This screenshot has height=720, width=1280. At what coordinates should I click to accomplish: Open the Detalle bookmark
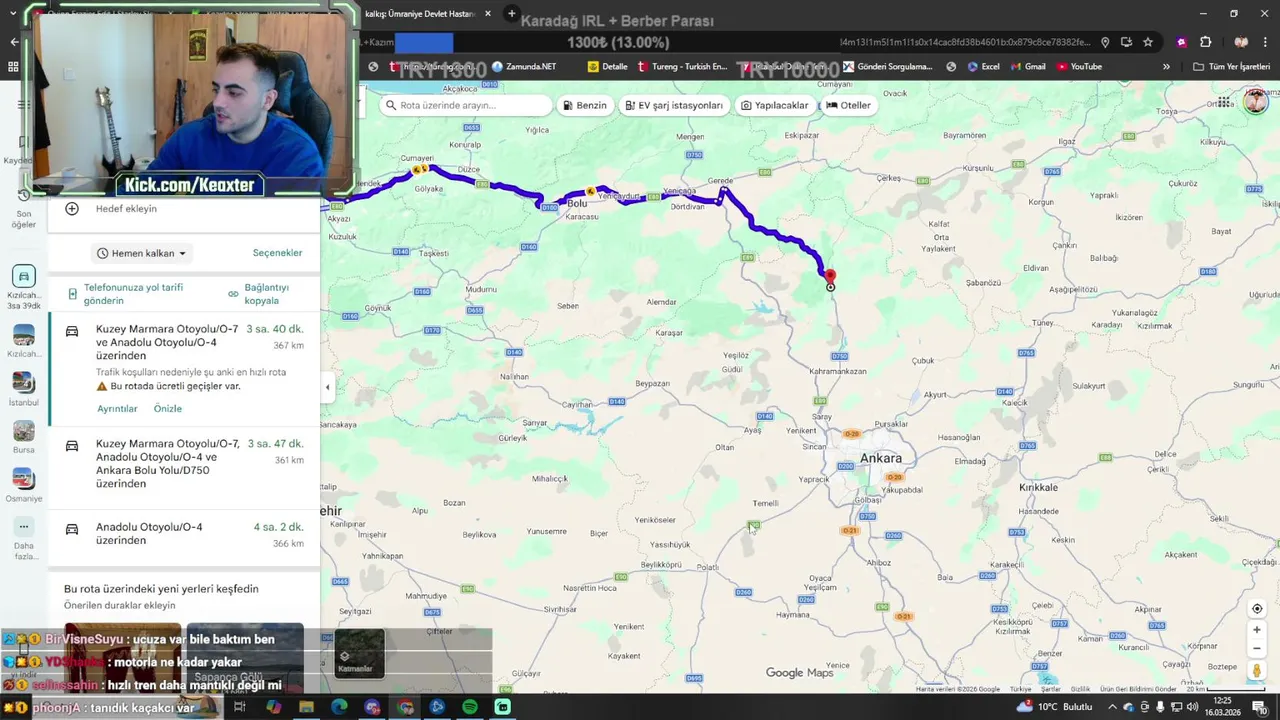coord(608,67)
